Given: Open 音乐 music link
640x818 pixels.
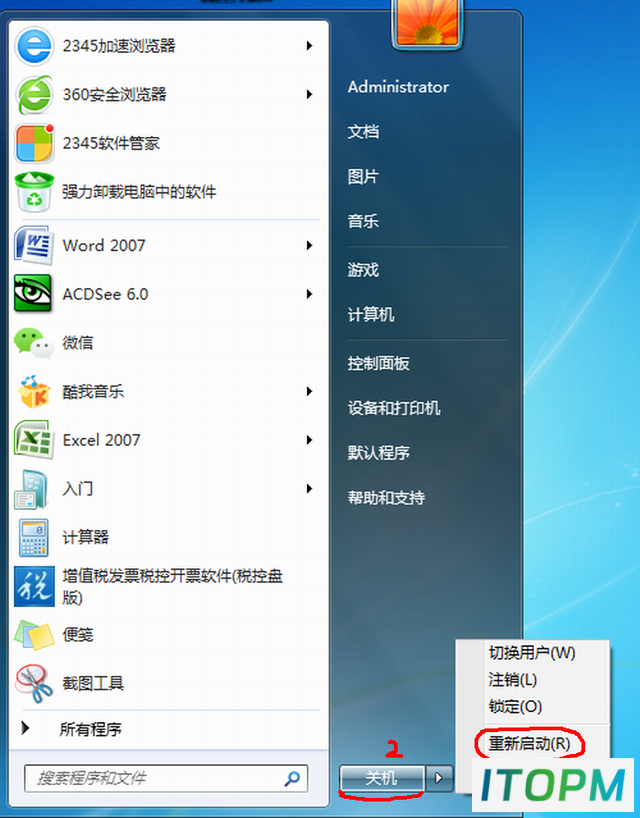Looking at the screenshot, I should tap(363, 221).
